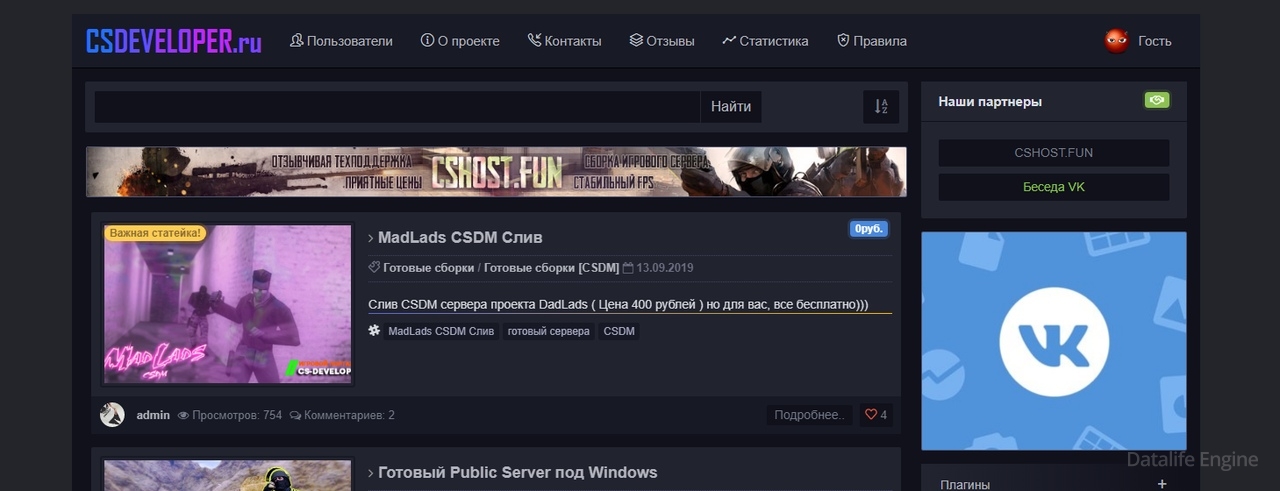Click the Наши партнеры heading
Viewport: 1280px width, 491px height.
point(990,101)
